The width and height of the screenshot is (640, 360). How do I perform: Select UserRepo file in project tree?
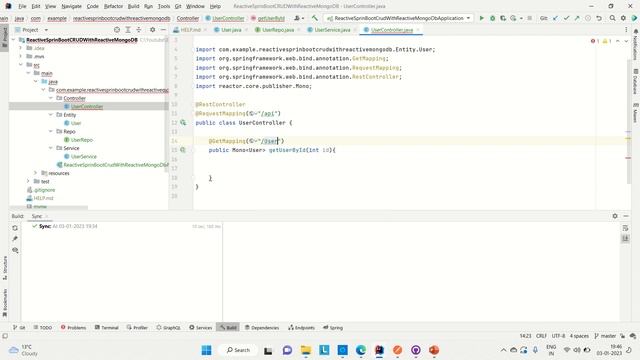(x=81, y=140)
